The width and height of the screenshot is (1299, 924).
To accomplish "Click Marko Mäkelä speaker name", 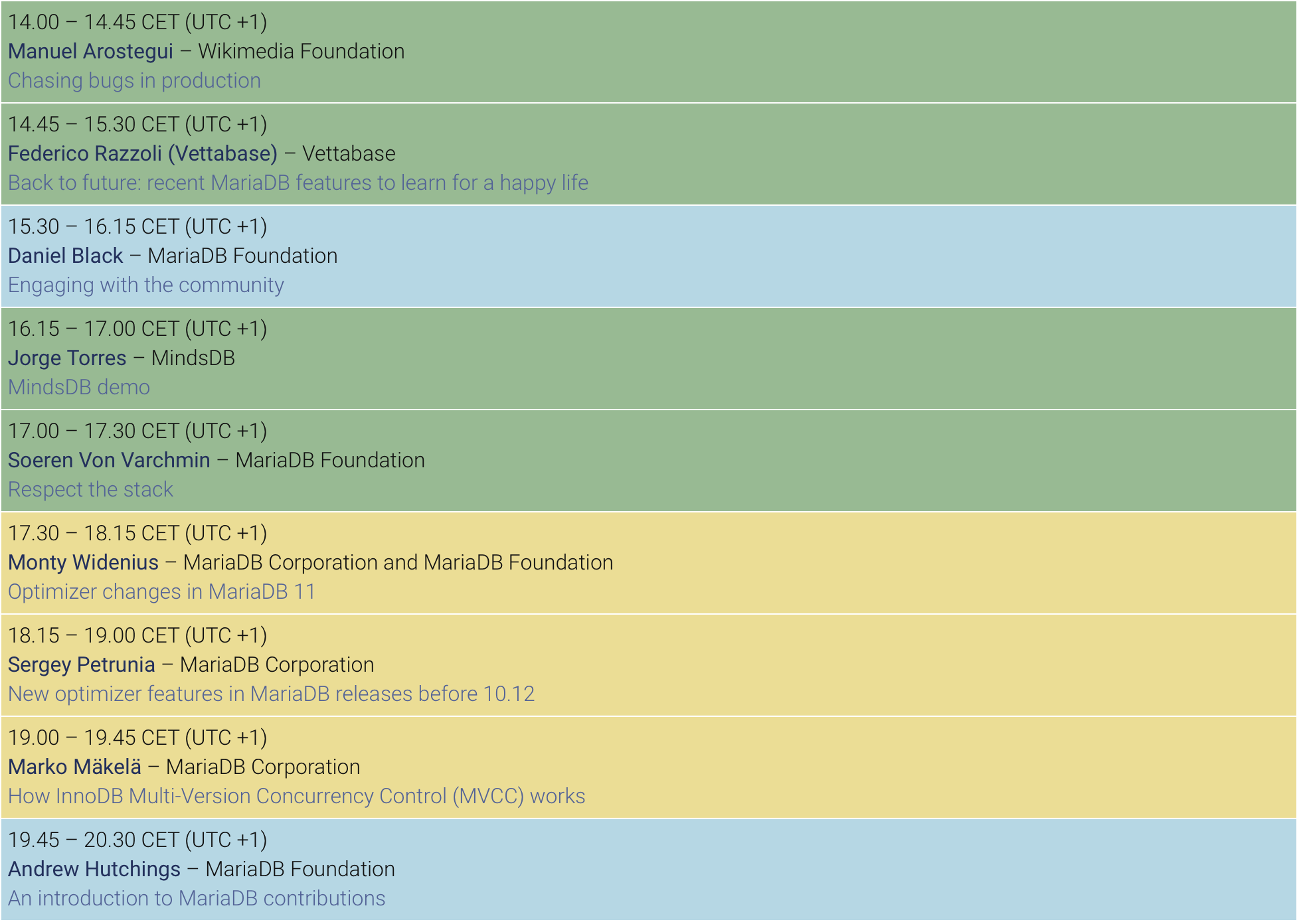I will click(x=74, y=767).
